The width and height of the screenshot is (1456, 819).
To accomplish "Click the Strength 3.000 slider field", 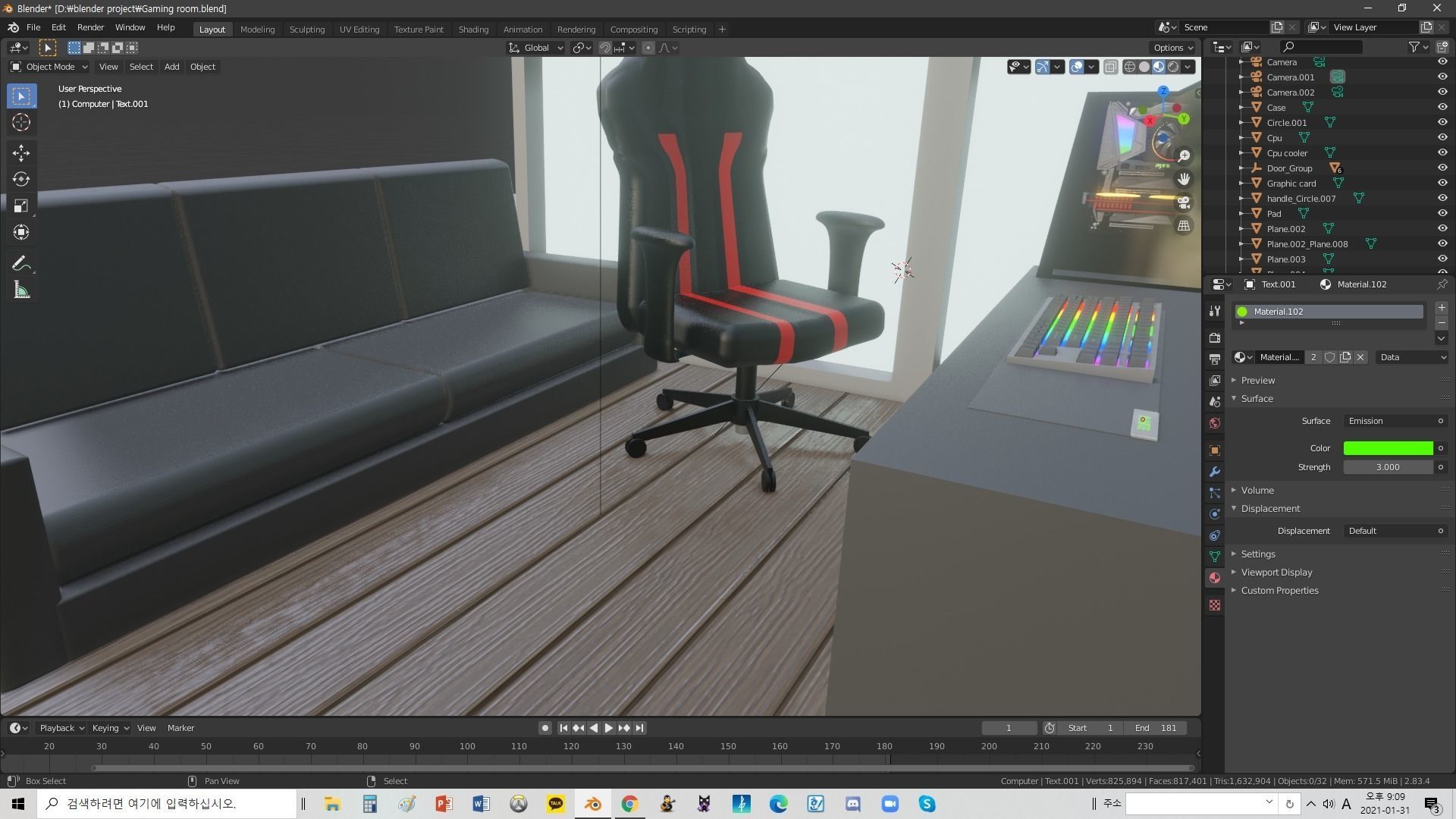I will [1388, 467].
